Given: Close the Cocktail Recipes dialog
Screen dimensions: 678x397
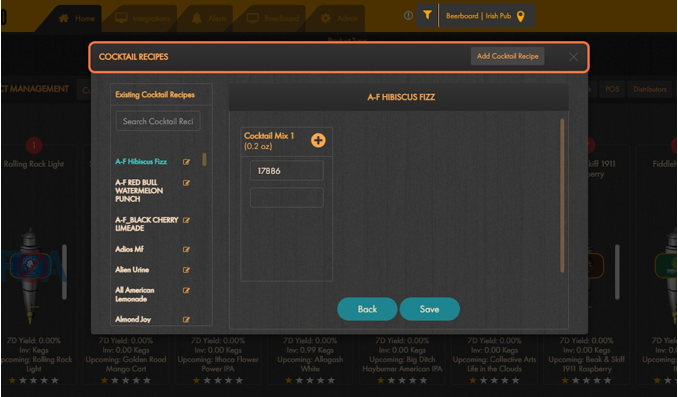Looking at the screenshot, I should pos(573,57).
